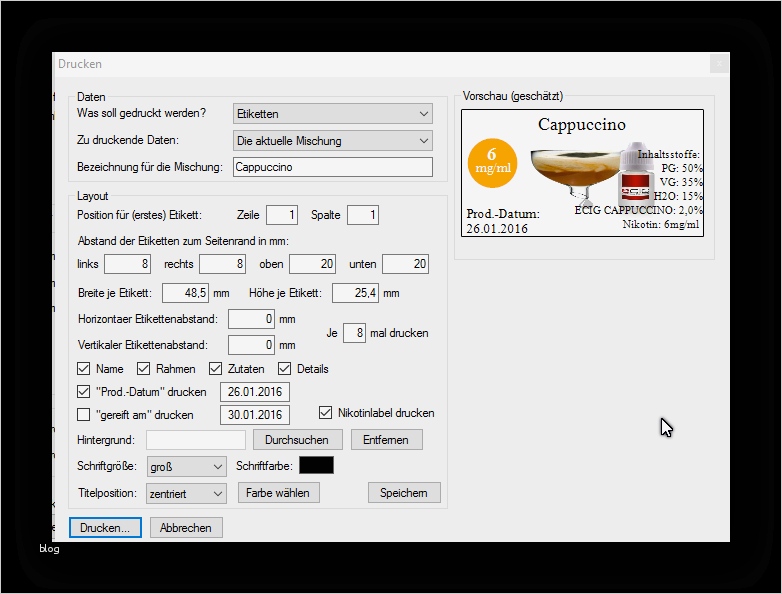Image resolution: width=782 pixels, height=594 pixels.
Task: Open the 'Was soll gedruckt werden' dropdown
Action: (332, 114)
